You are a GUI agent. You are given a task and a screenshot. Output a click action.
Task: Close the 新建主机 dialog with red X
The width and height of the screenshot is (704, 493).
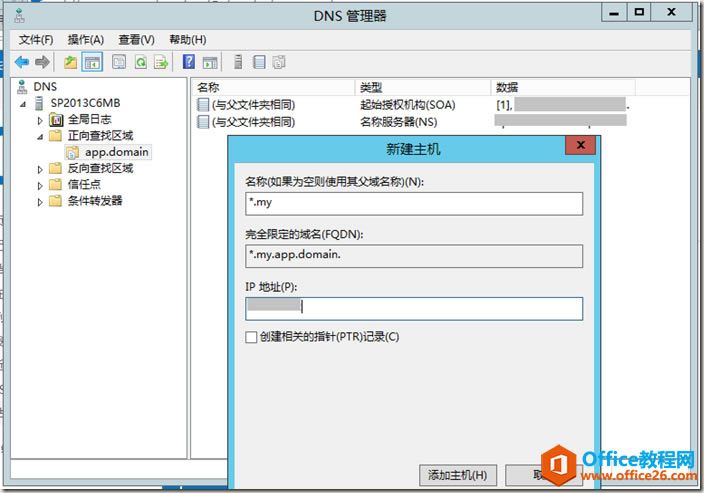click(580, 145)
